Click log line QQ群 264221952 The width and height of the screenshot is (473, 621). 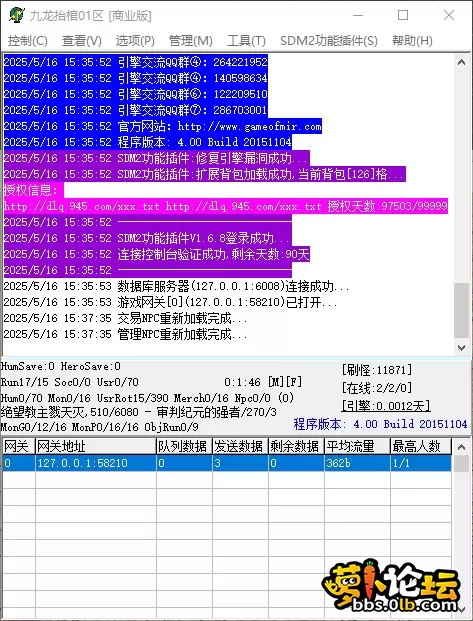coord(135,62)
